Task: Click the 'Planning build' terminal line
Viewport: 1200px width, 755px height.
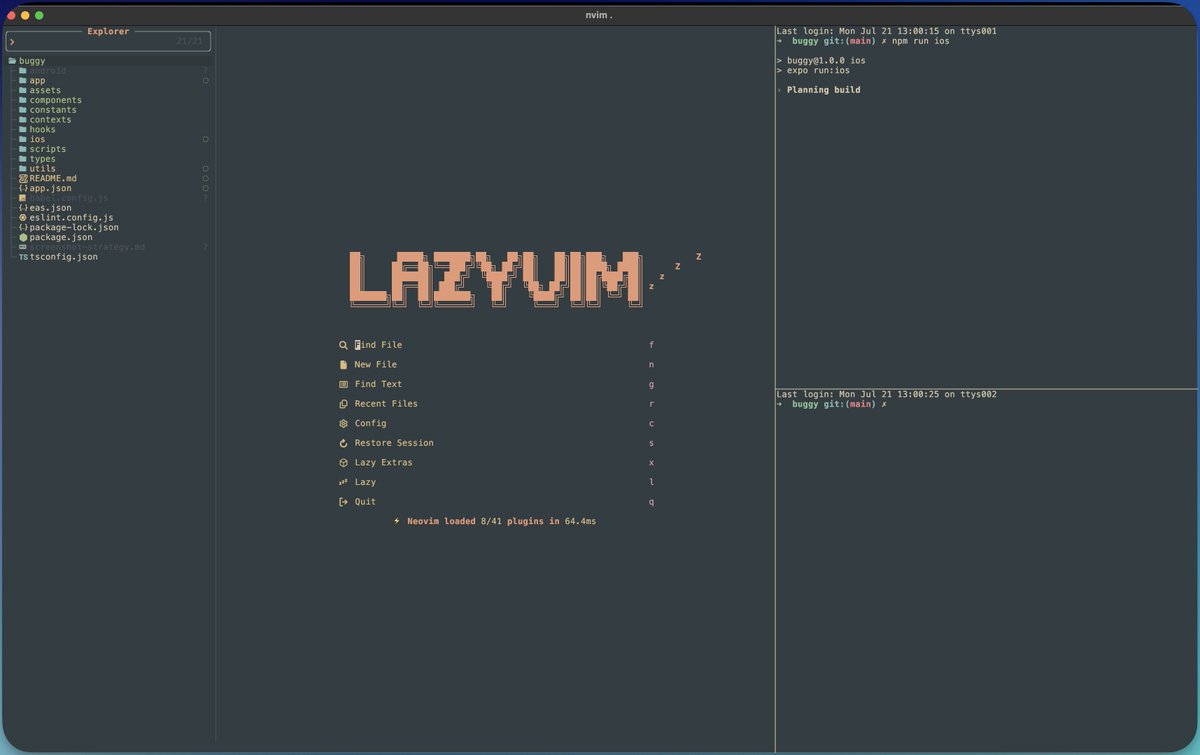Action: [818, 90]
